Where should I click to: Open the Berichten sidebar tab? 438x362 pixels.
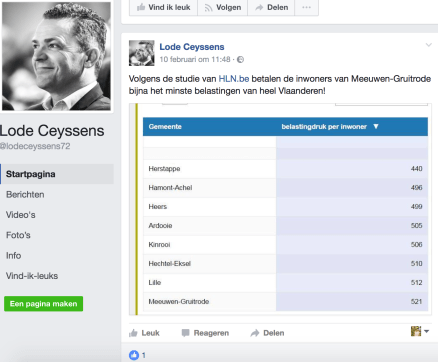coord(25,195)
